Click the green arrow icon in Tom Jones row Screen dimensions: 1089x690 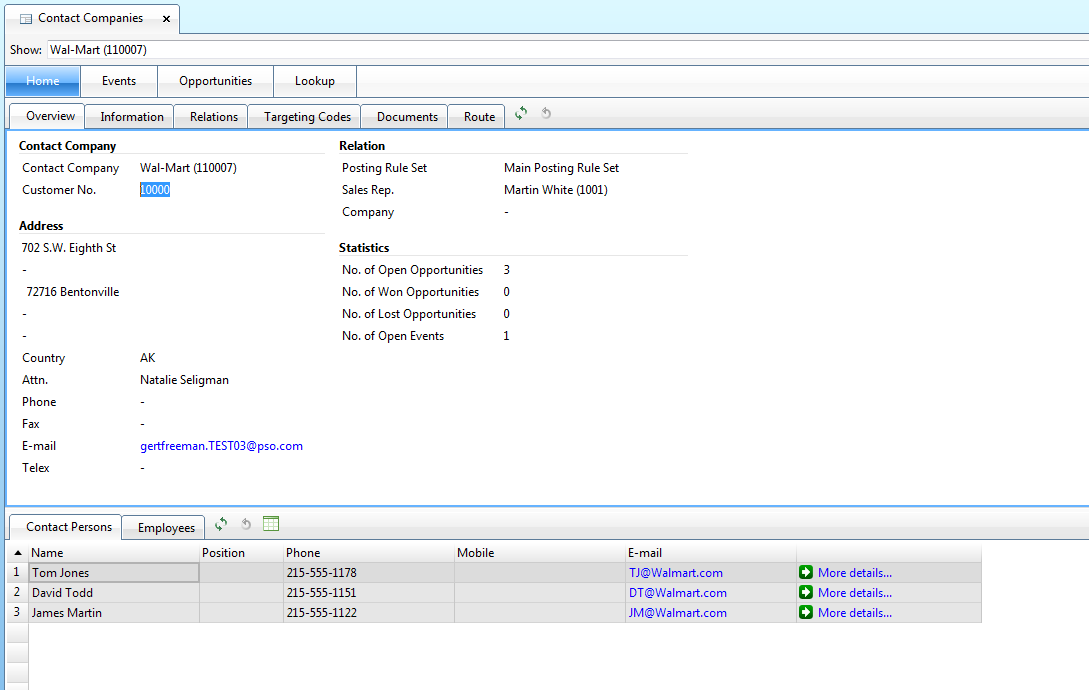[806, 573]
